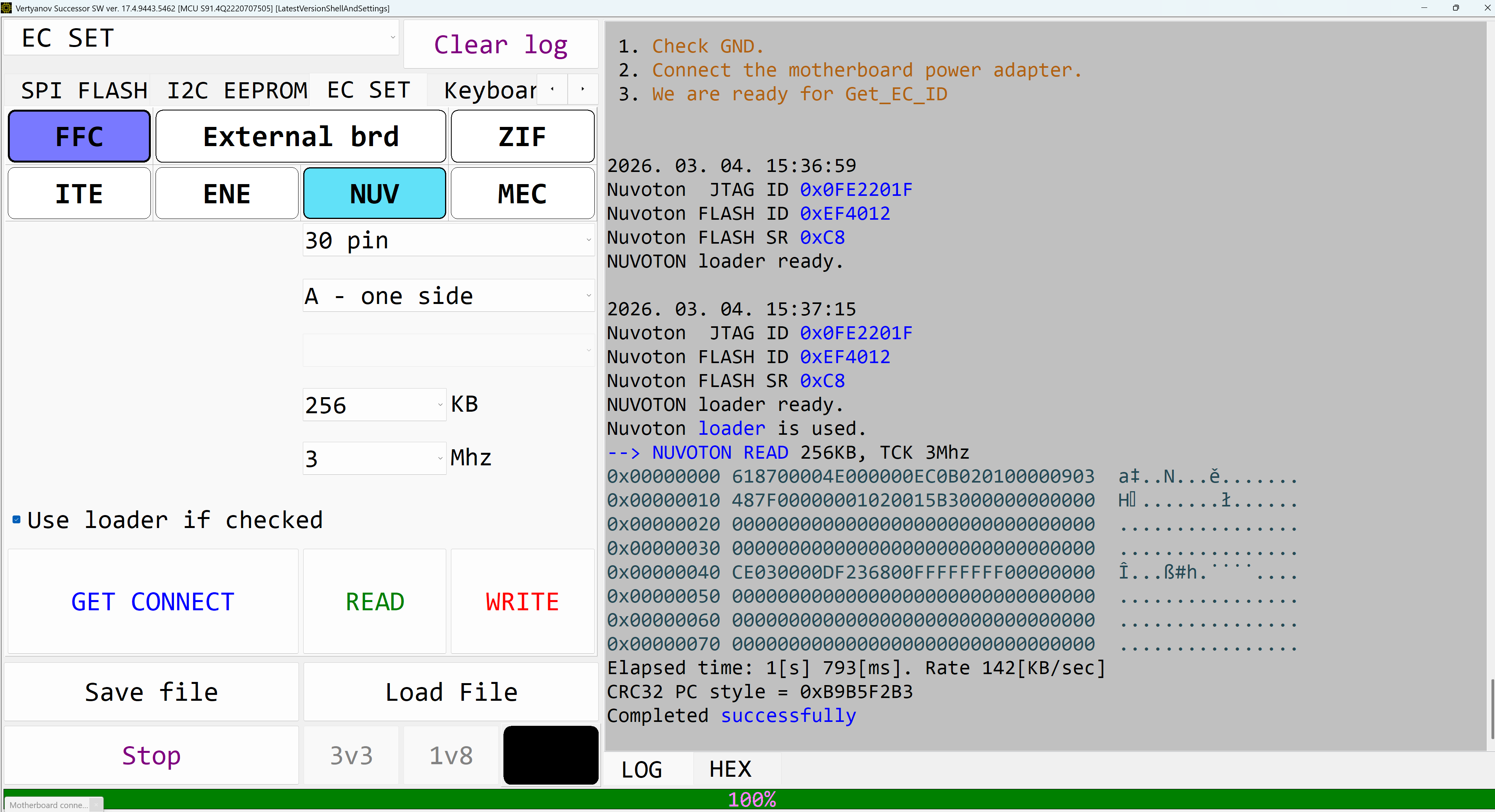Open the EC SET mode dropdown at top
Viewport: 1495px width, 812px height.
392,38
